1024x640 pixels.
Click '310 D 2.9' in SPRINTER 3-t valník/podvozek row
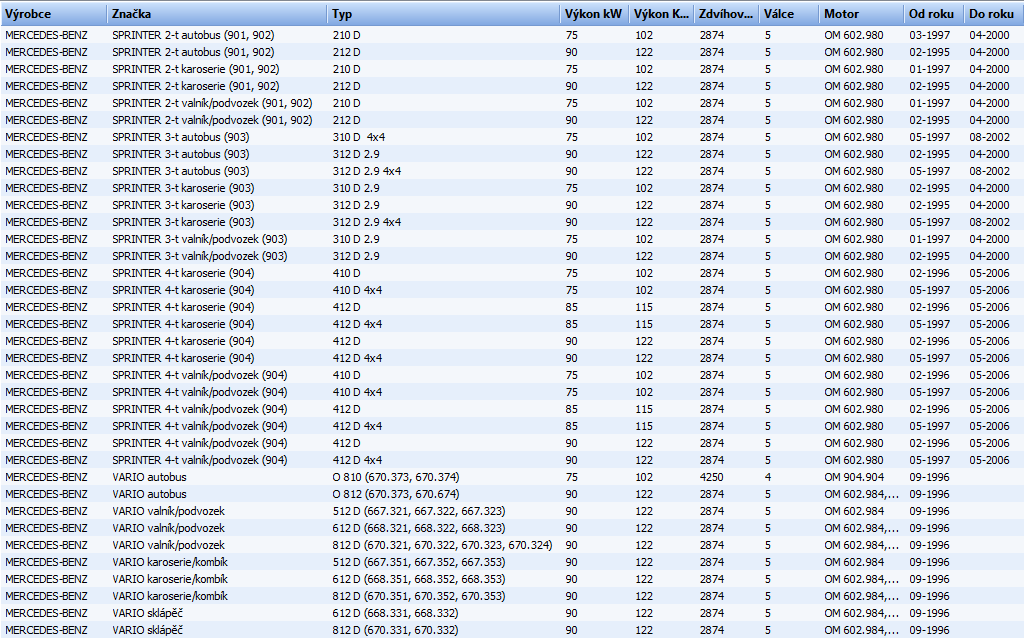tap(356, 239)
